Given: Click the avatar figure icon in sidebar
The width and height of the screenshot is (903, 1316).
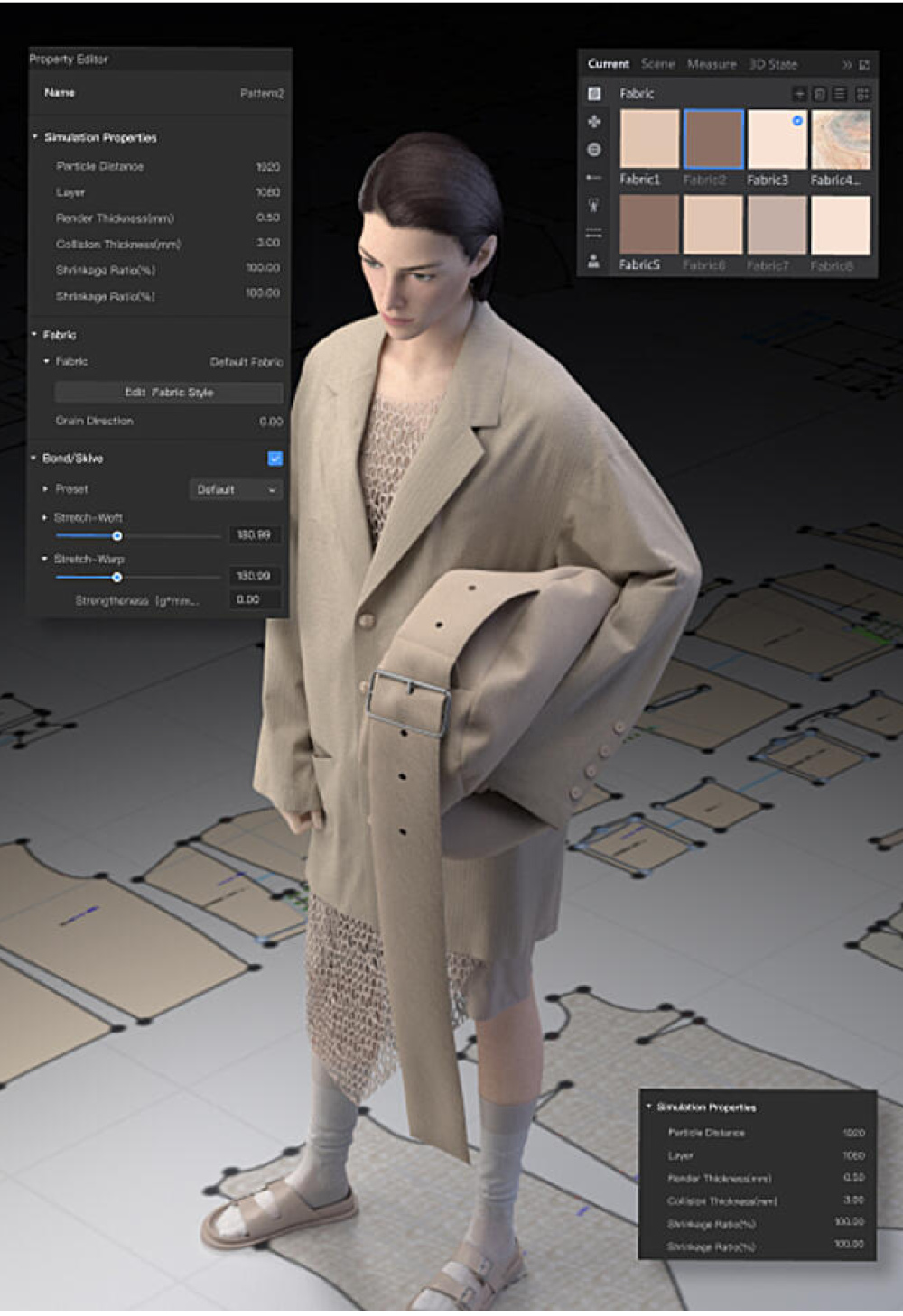Looking at the screenshot, I should pyautogui.click(x=594, y=261).
